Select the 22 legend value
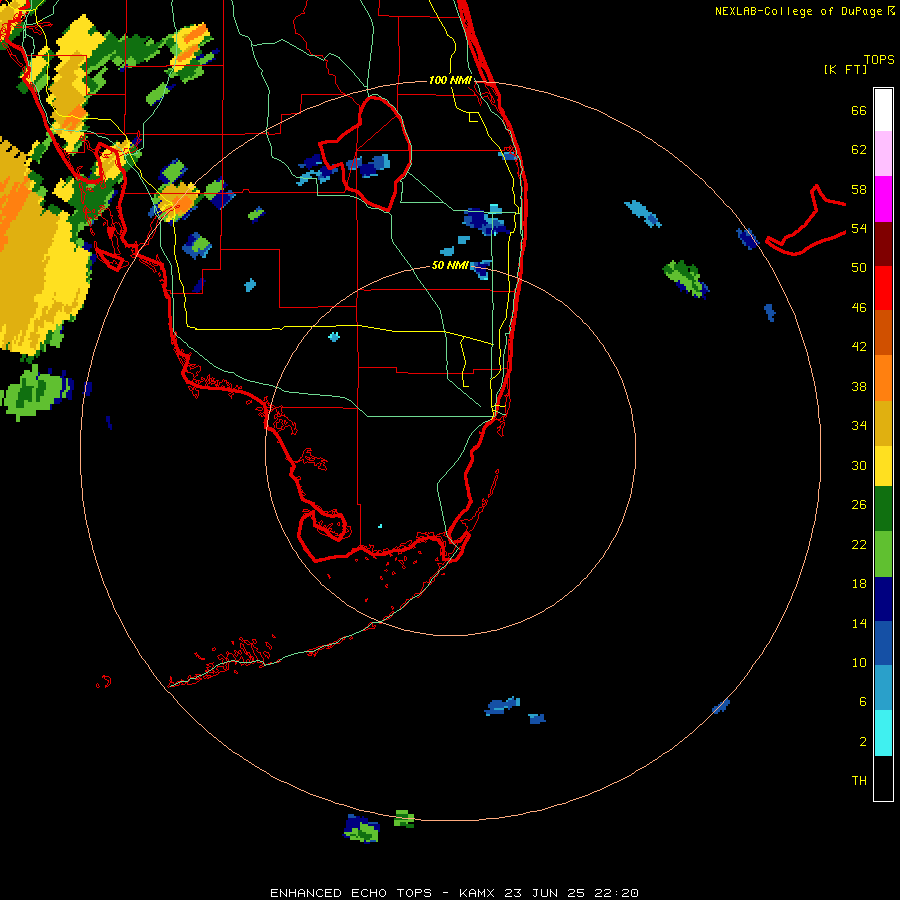The height and width of the screenshot is (900, 900). click(x=859, y=544)
